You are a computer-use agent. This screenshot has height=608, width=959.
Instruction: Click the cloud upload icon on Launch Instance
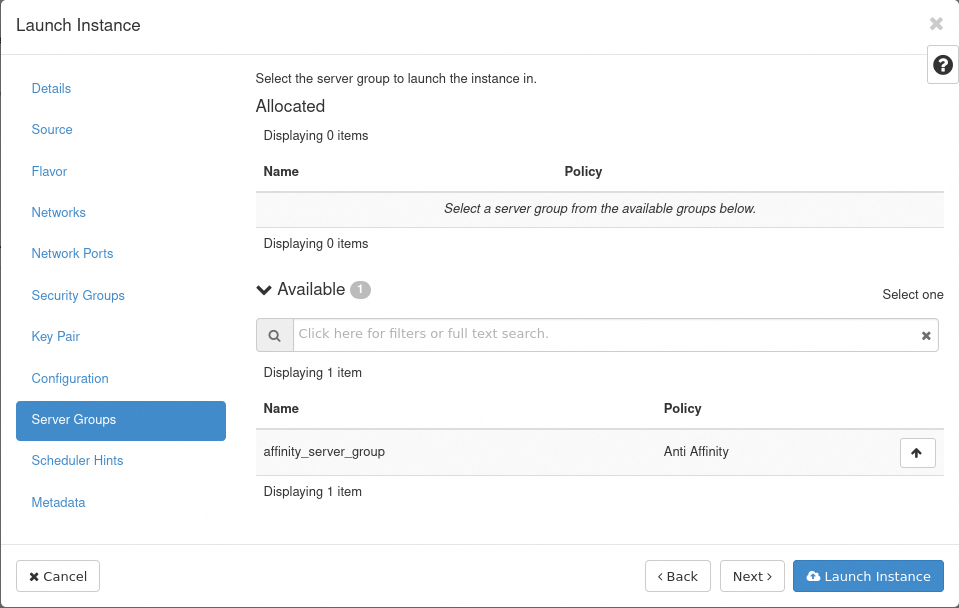click(x=813, y=576)
